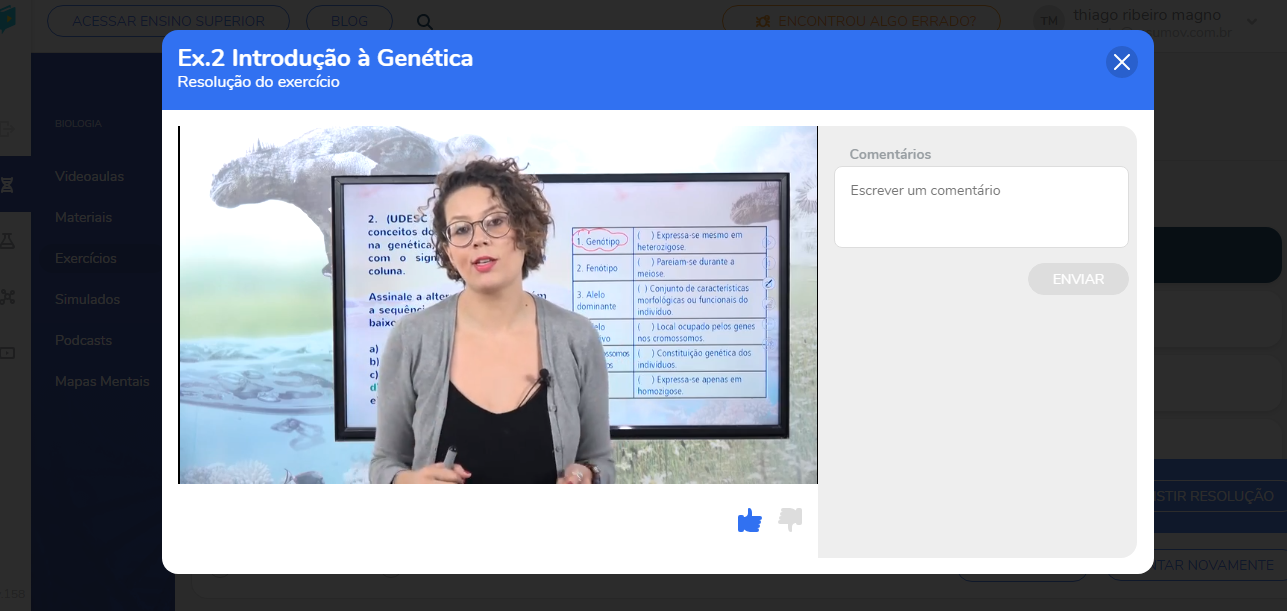Select Simulados menu item
Image resolution: width=1287 pixels, height=611 pixels.
pyautogui.click(x=88, y=299)
